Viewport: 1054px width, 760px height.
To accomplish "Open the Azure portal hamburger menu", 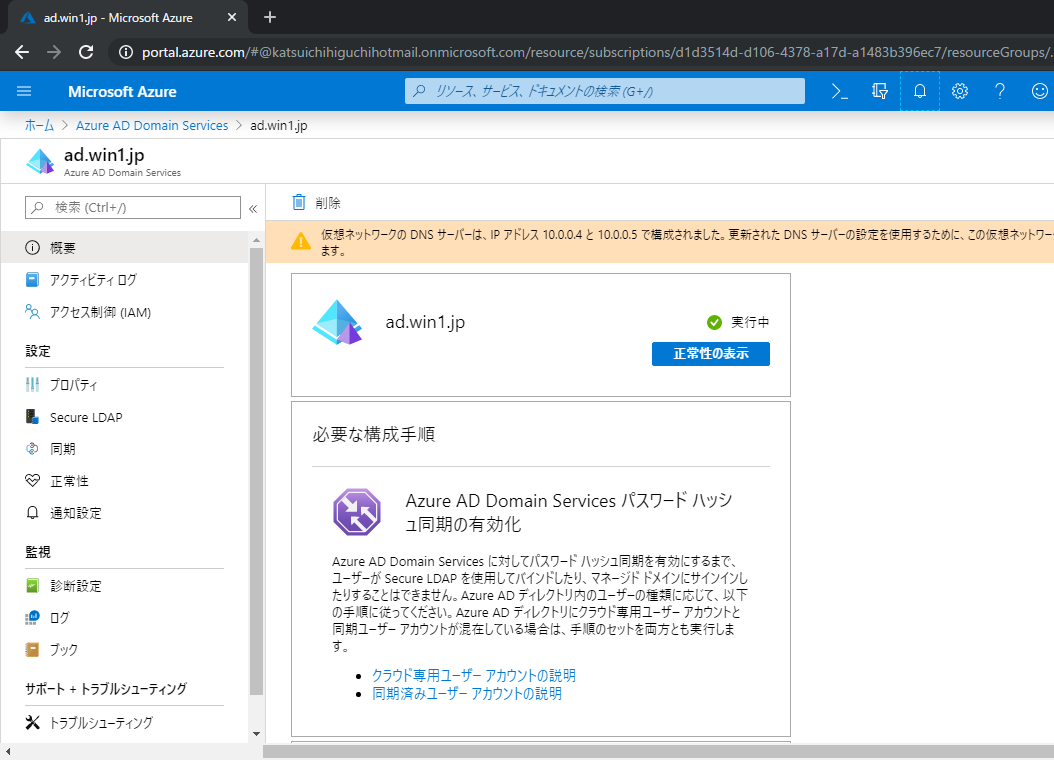I will [24, 91].
